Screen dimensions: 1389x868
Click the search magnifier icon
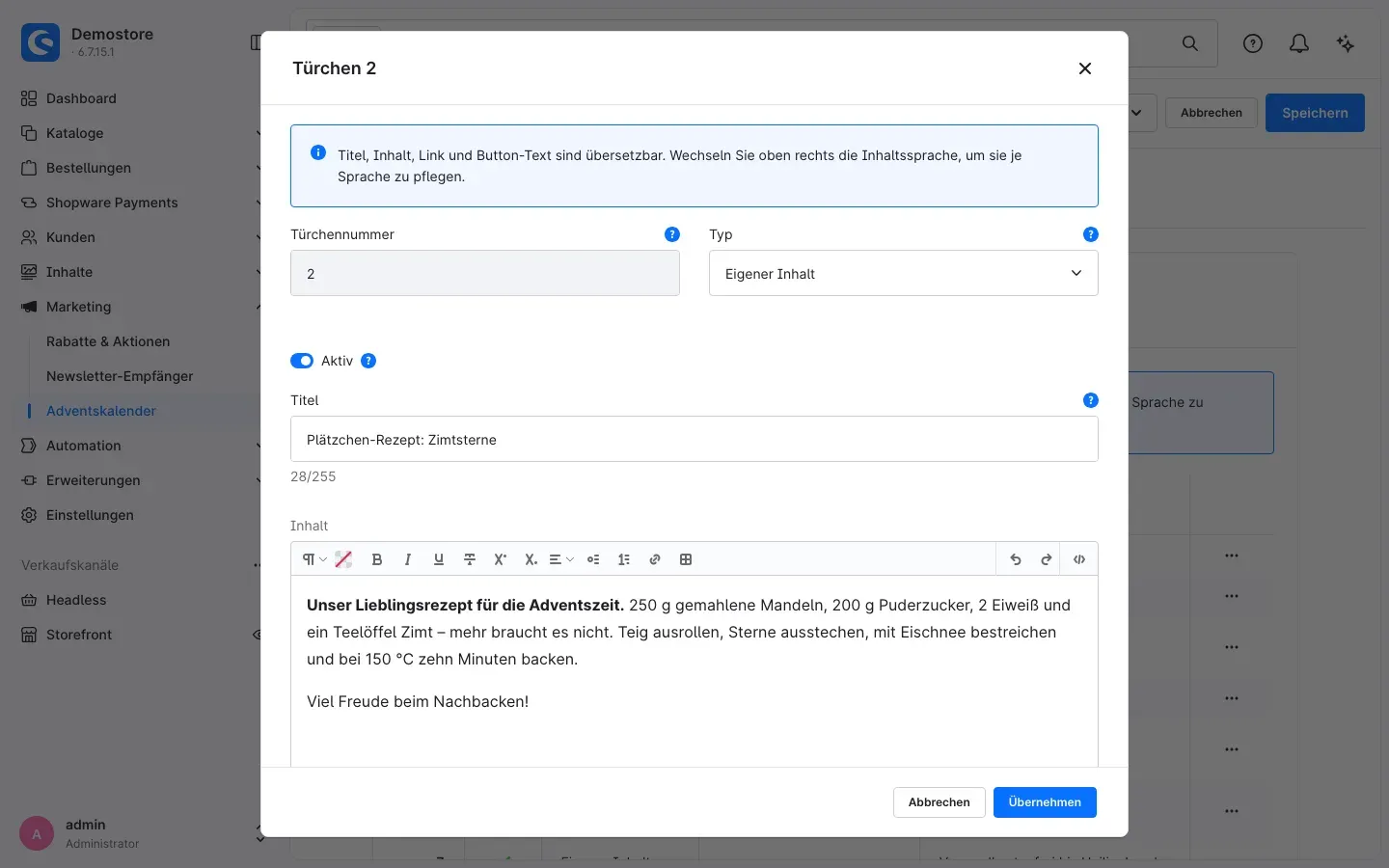click(1190, 43)
